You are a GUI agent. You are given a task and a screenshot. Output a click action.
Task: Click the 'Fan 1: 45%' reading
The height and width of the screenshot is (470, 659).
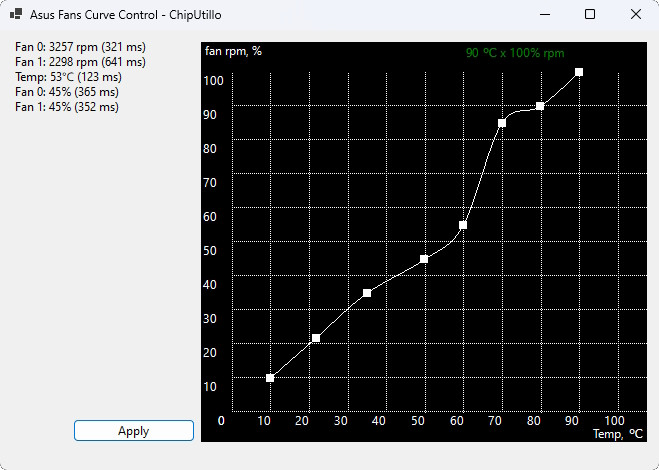pos(67,107)
